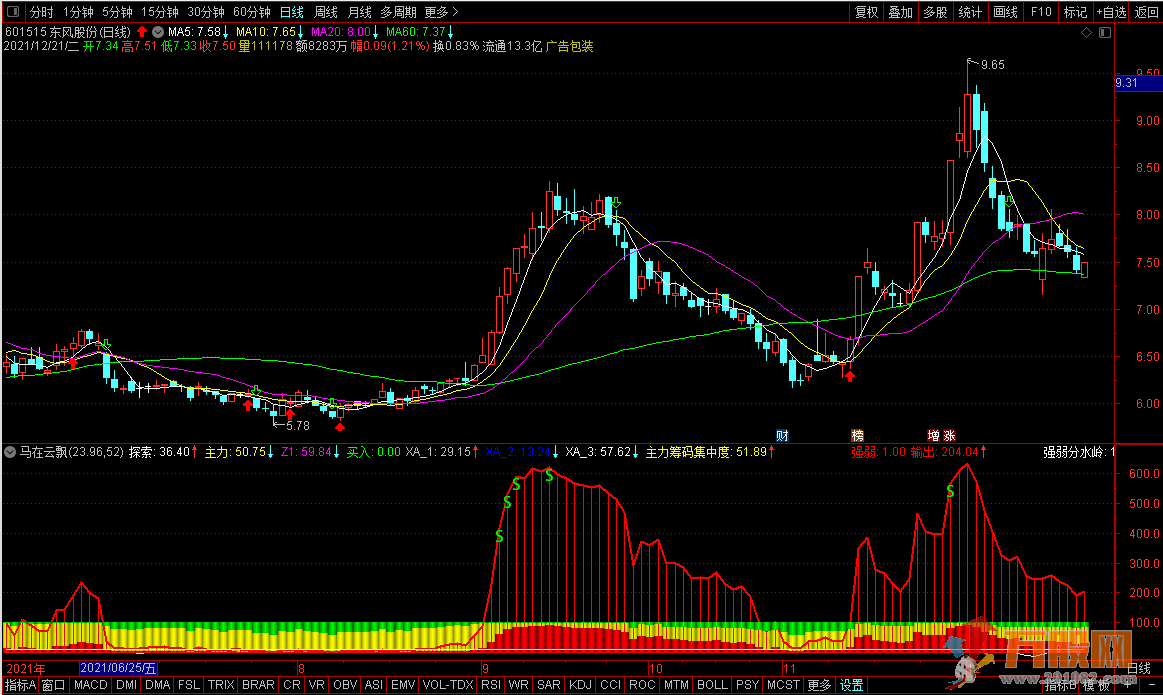The image size is (1163, 695).
Task: Click the 榜 event marker
Action: point(857,435)
